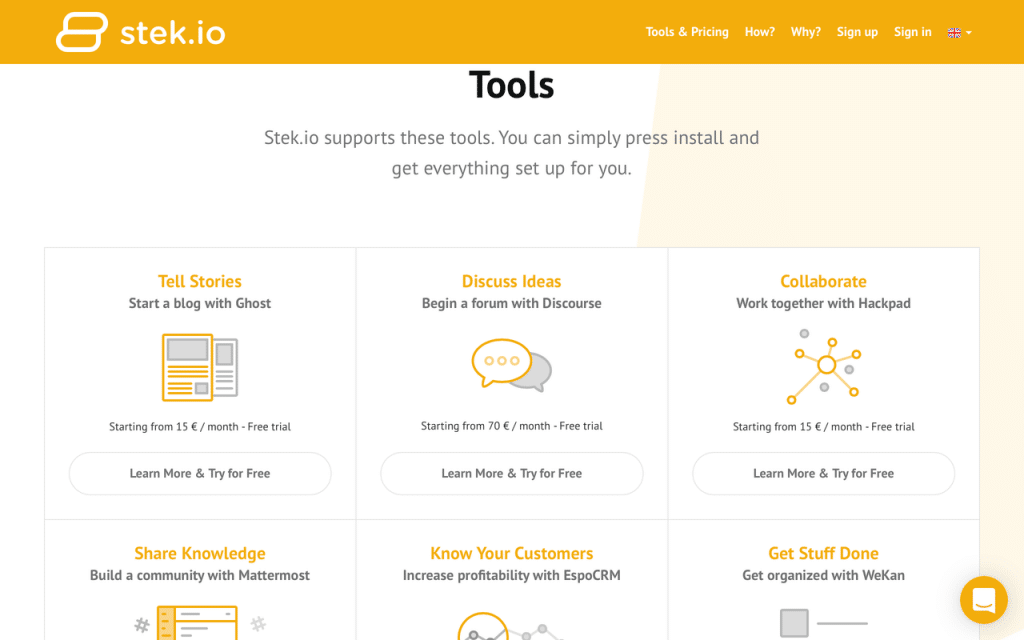Click 'Get organized with WeKan' text
Viewport: 1024px width, 640px height.
(824, 575)
